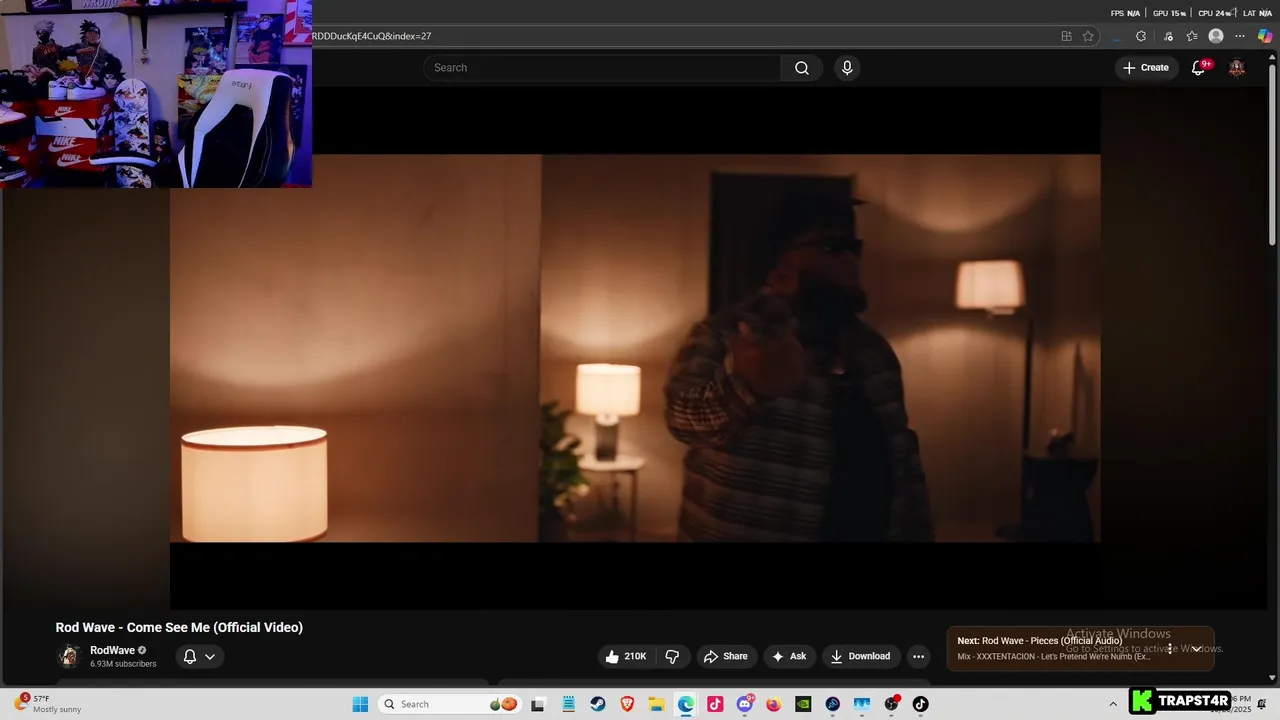Screen dimensions: 1280x720
Task: Open OBS Studio from taskbar
Action: [891, 704]
